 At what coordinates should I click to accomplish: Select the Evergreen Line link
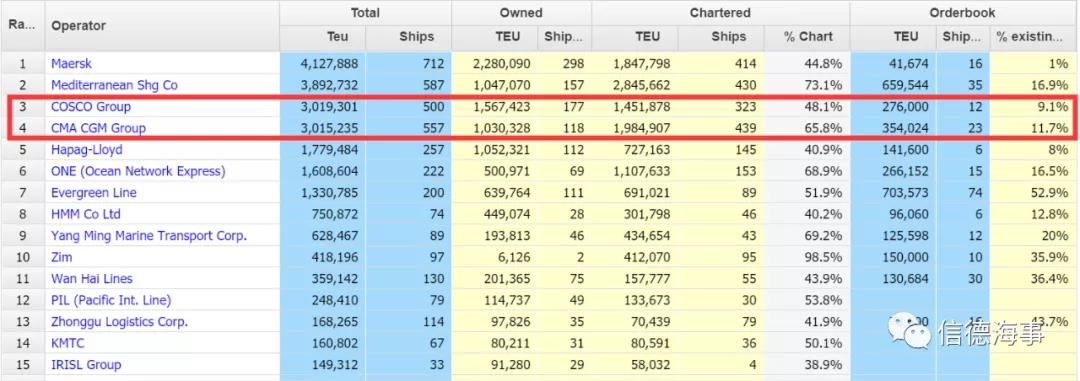(x=94, y=193)
